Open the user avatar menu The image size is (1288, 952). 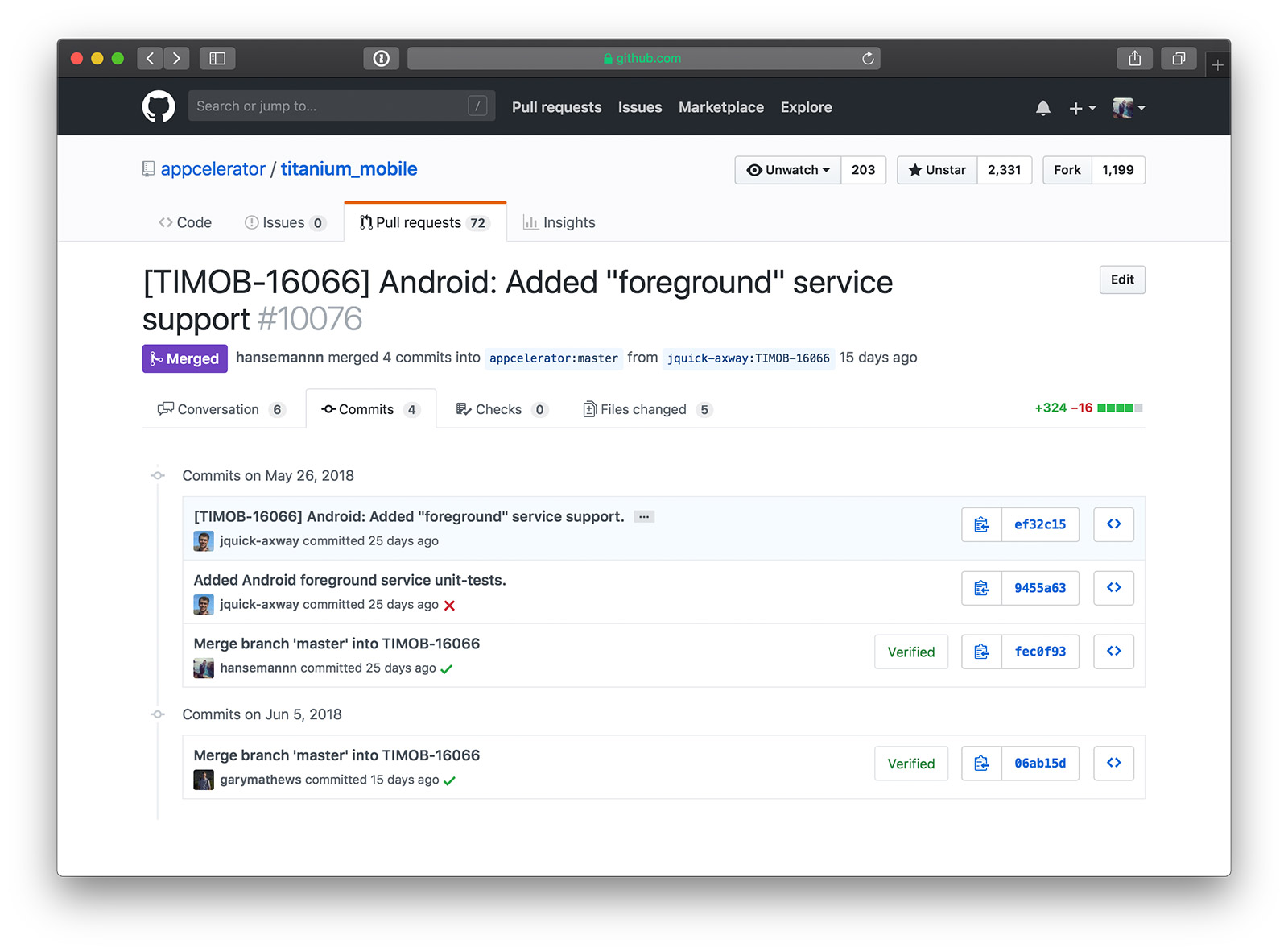coord(1129,107)
